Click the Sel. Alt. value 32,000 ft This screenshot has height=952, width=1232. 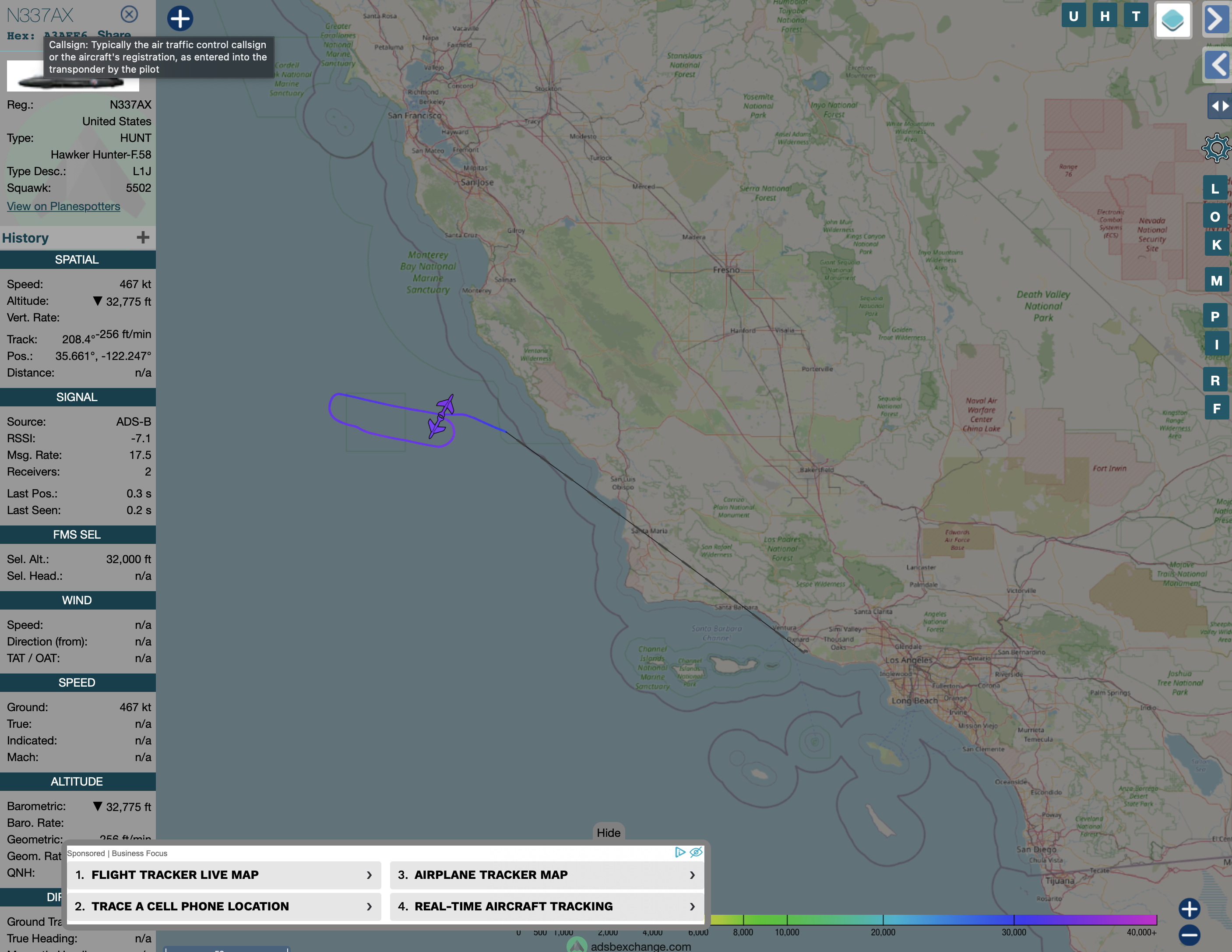pyautogui.click(x=129, y=559)
